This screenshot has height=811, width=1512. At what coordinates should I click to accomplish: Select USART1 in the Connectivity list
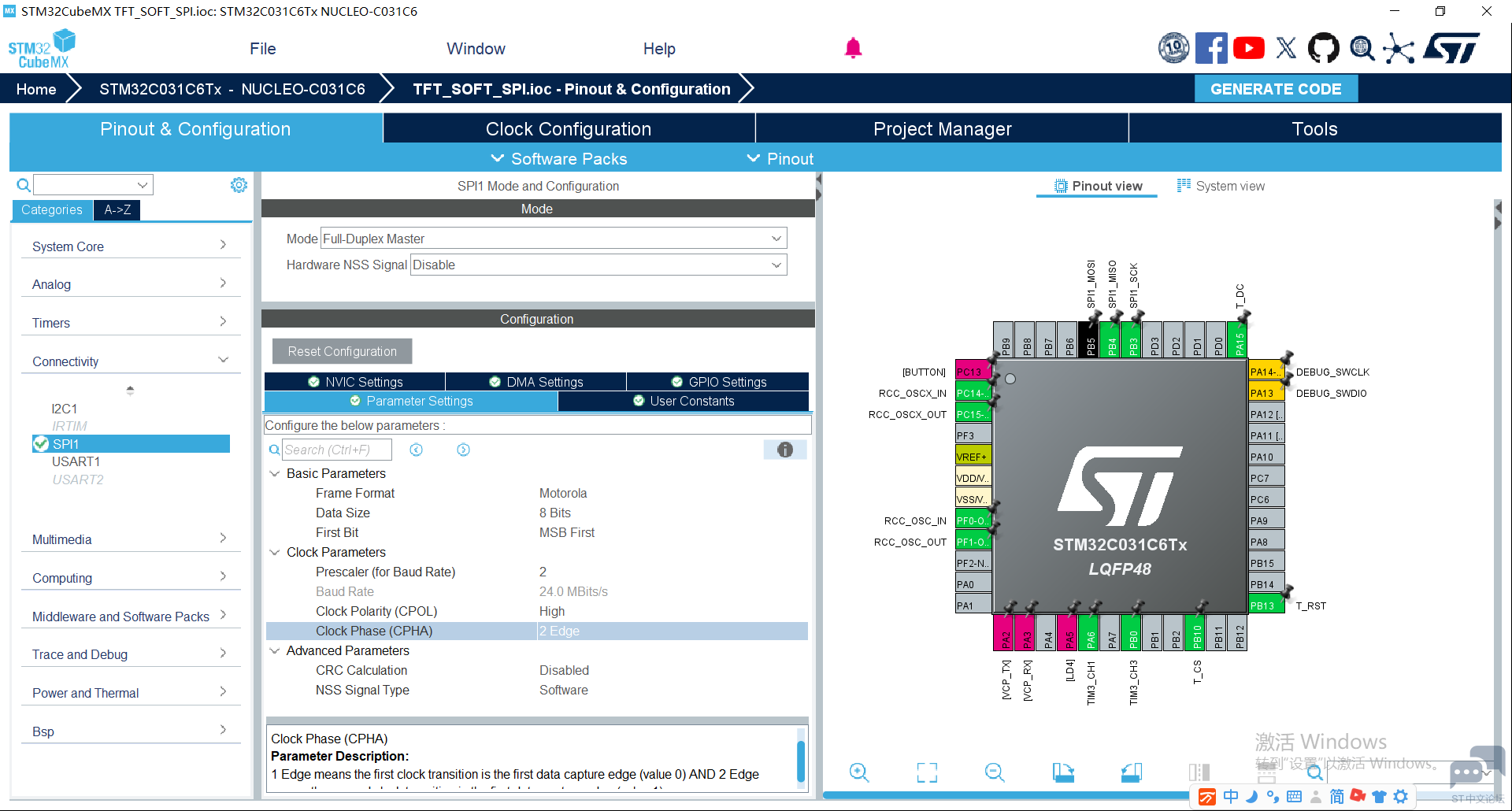pyautogui.click(x=76, y=461)
